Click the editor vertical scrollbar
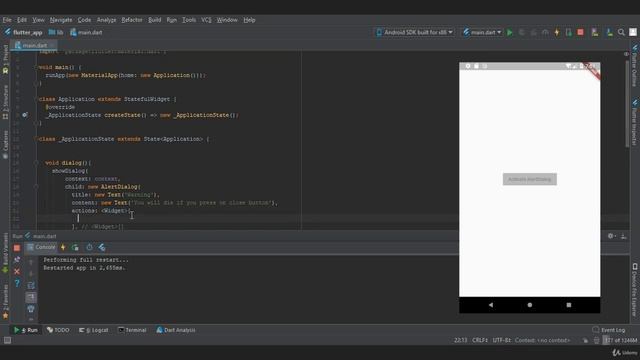 (627, 104)
